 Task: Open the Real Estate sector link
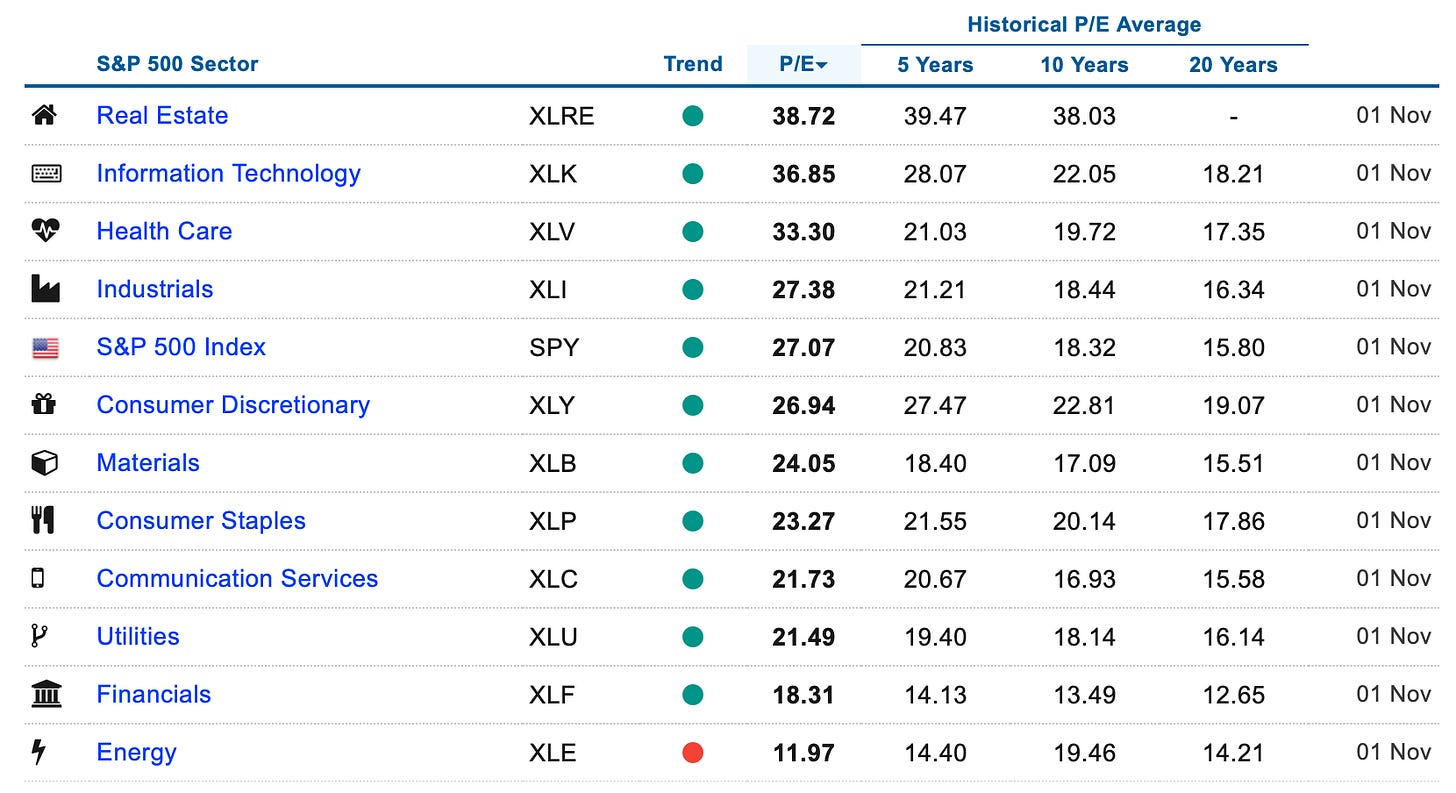[x=162, y=115]
